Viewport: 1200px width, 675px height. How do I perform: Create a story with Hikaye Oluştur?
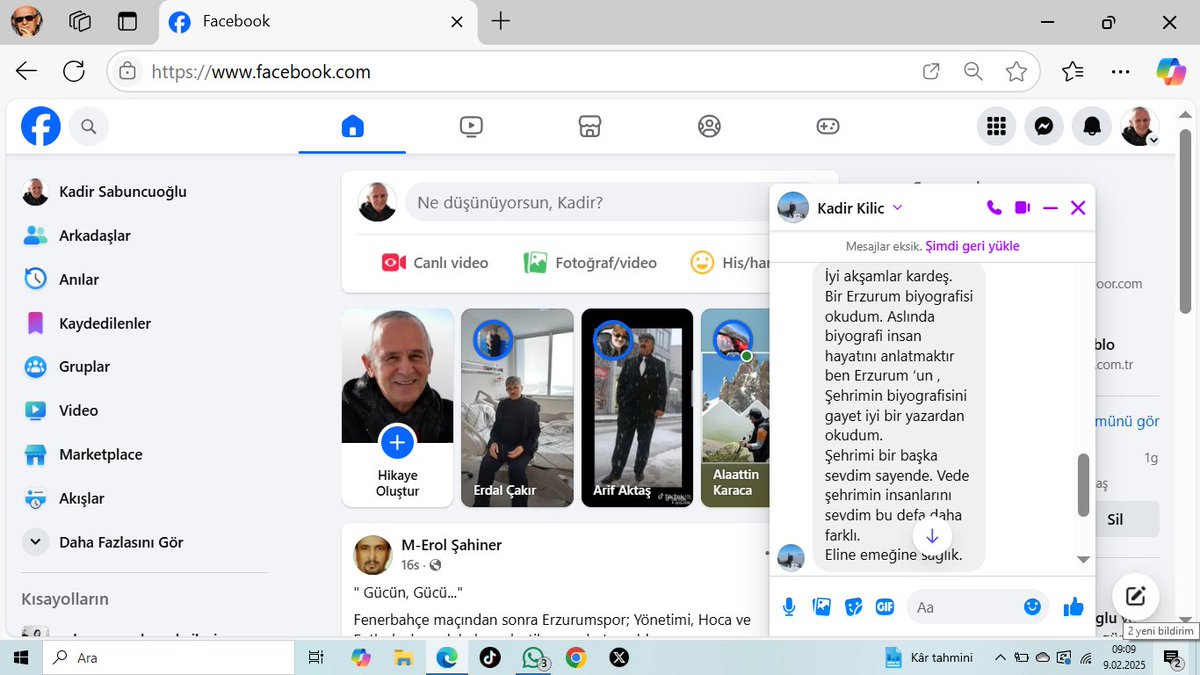(397, 408)
